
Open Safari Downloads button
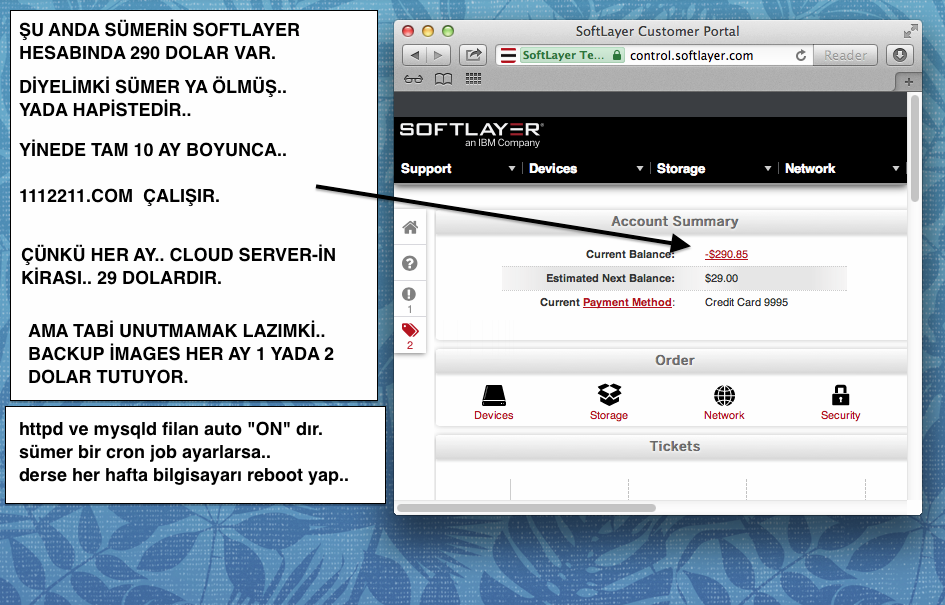pyautogui.click(x=900, y=55)
